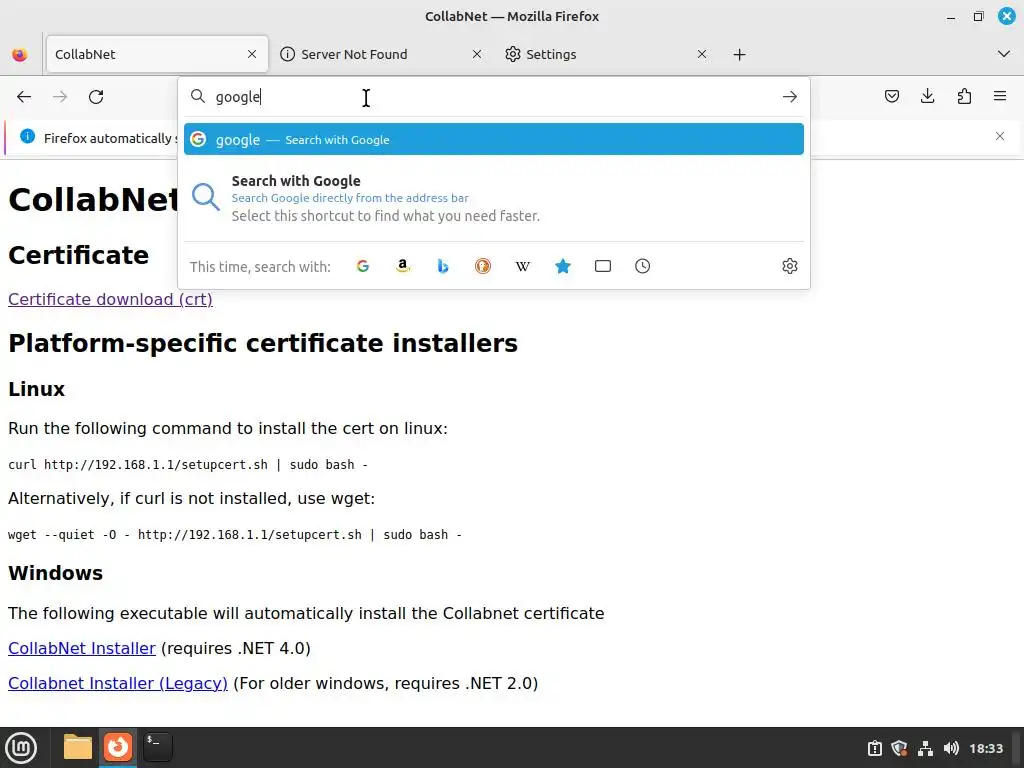
Task: Search this time with Amazon
Action: (x=403, y=266)
